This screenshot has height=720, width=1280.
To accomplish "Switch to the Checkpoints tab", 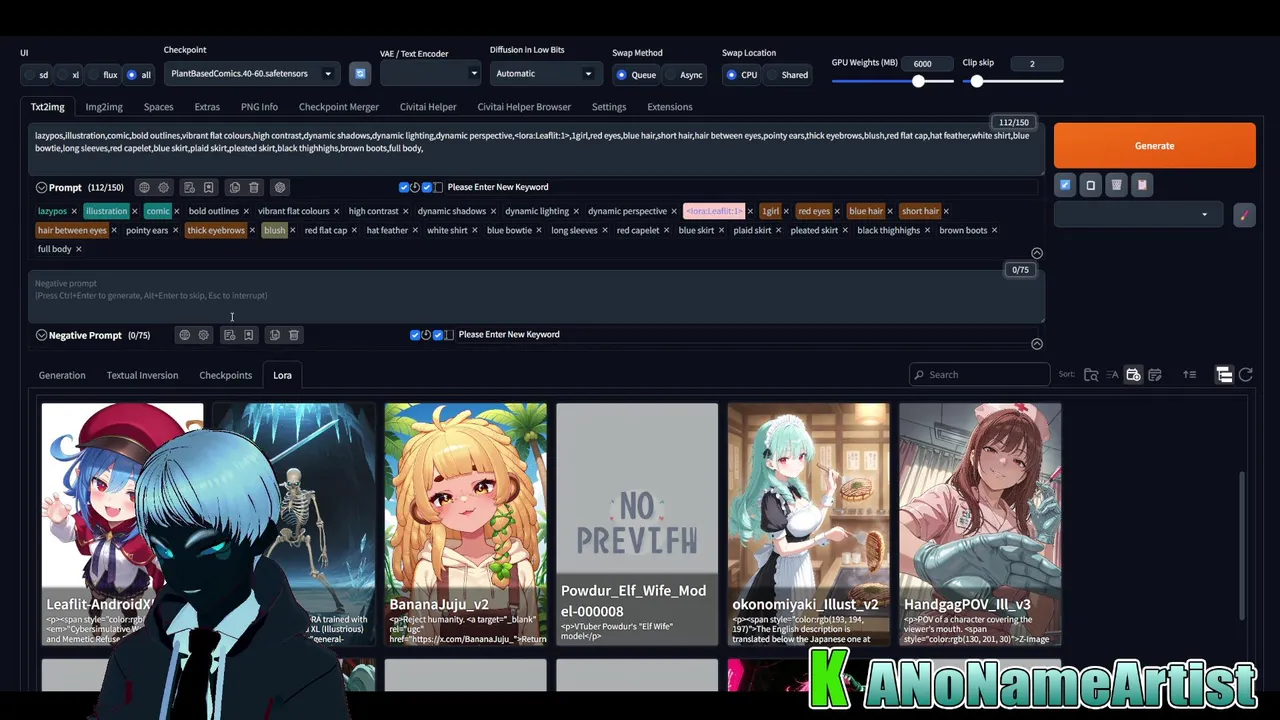I will tap(226, 375).
